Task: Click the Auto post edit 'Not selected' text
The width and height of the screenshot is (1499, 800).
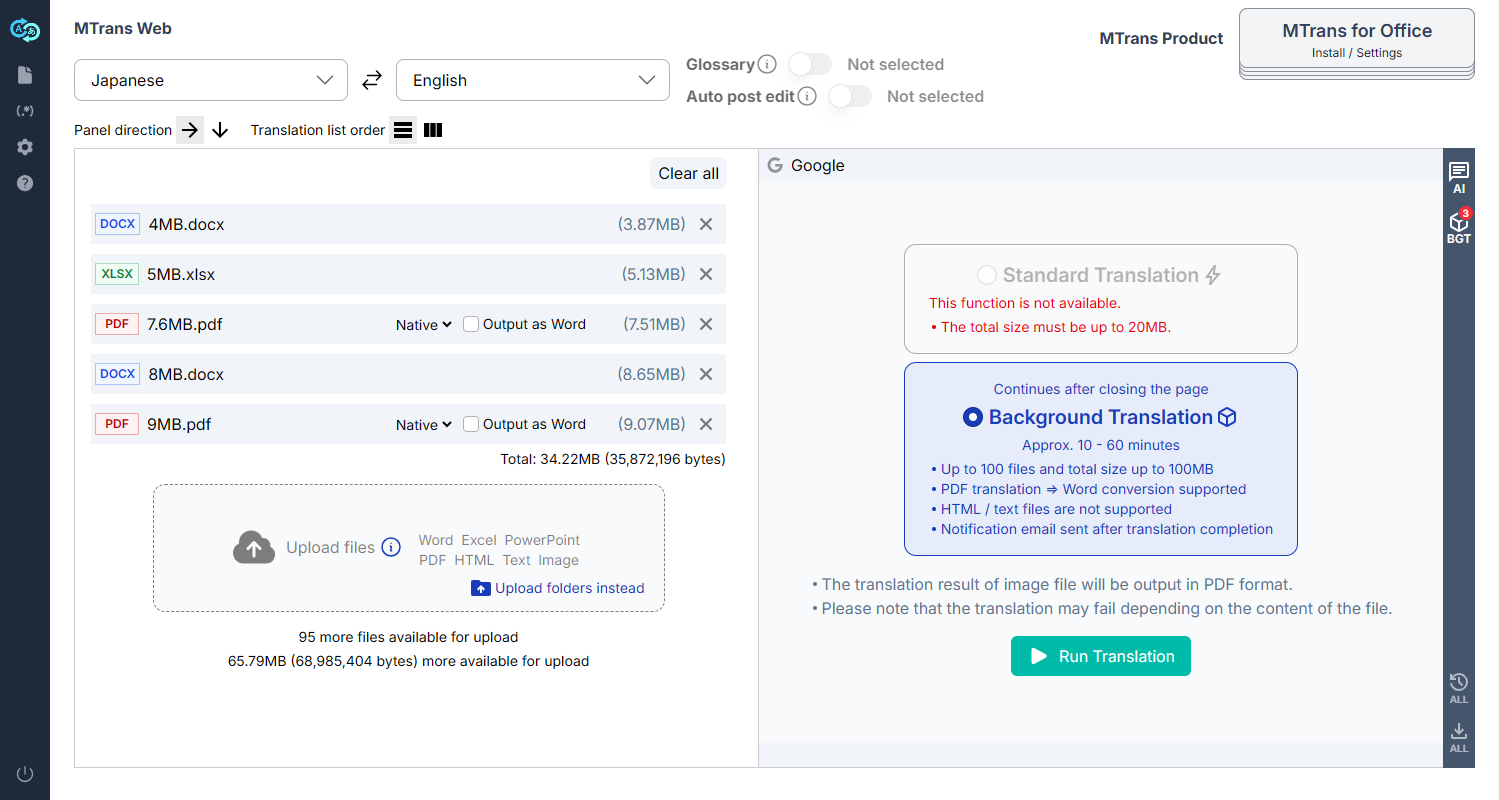Action: 935,96
